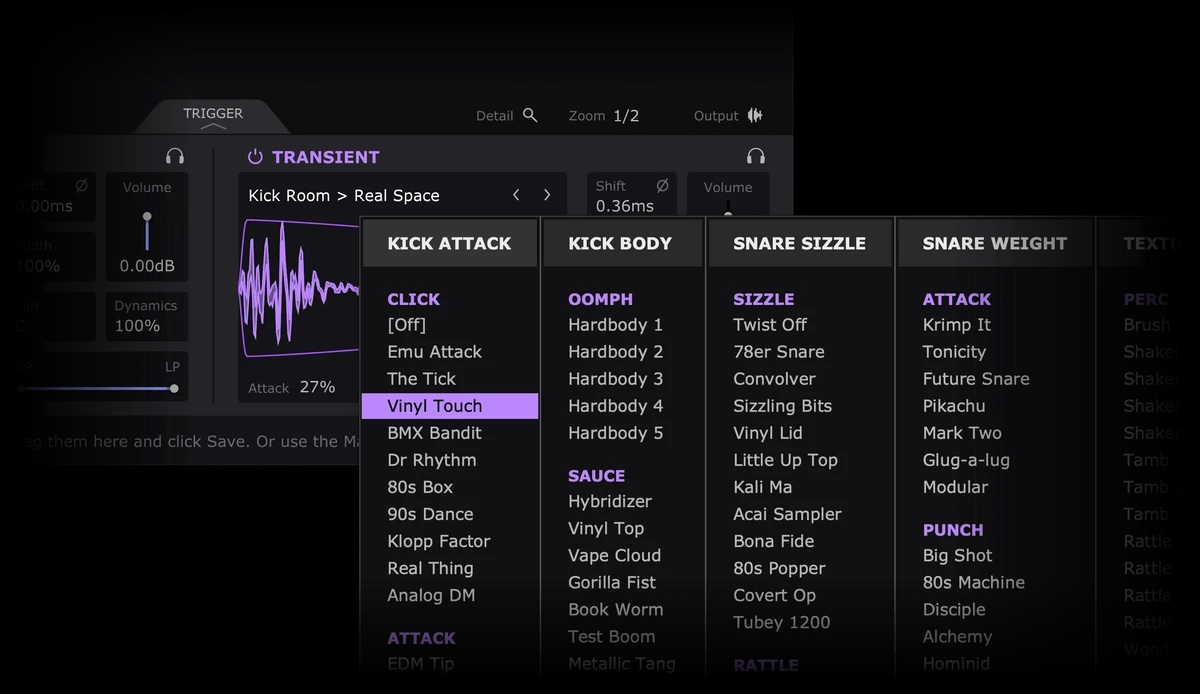1200x694 pixels.
Task: Toggle the Transient section power button
Action: pos(255,157)
